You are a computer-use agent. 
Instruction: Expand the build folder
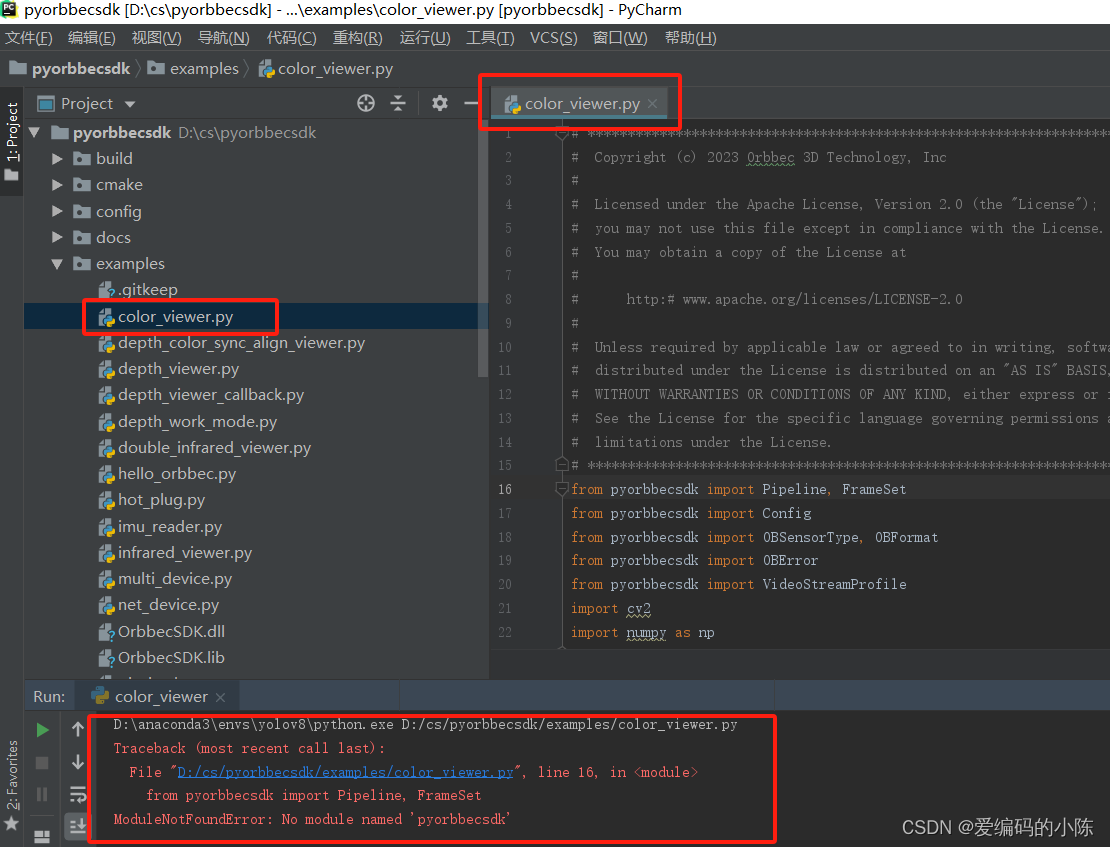click(57, 159)
